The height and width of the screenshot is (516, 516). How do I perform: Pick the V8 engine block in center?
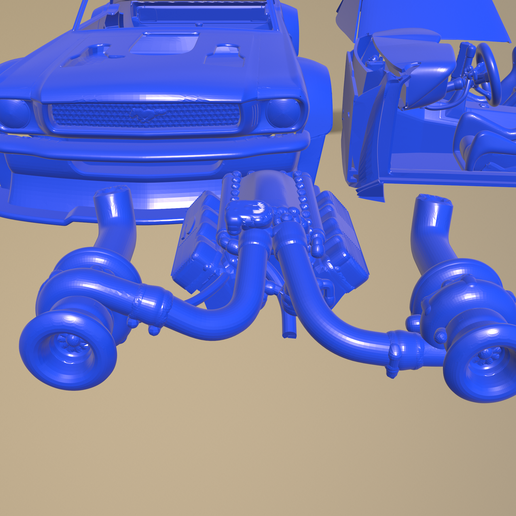(x=270, y=240)
